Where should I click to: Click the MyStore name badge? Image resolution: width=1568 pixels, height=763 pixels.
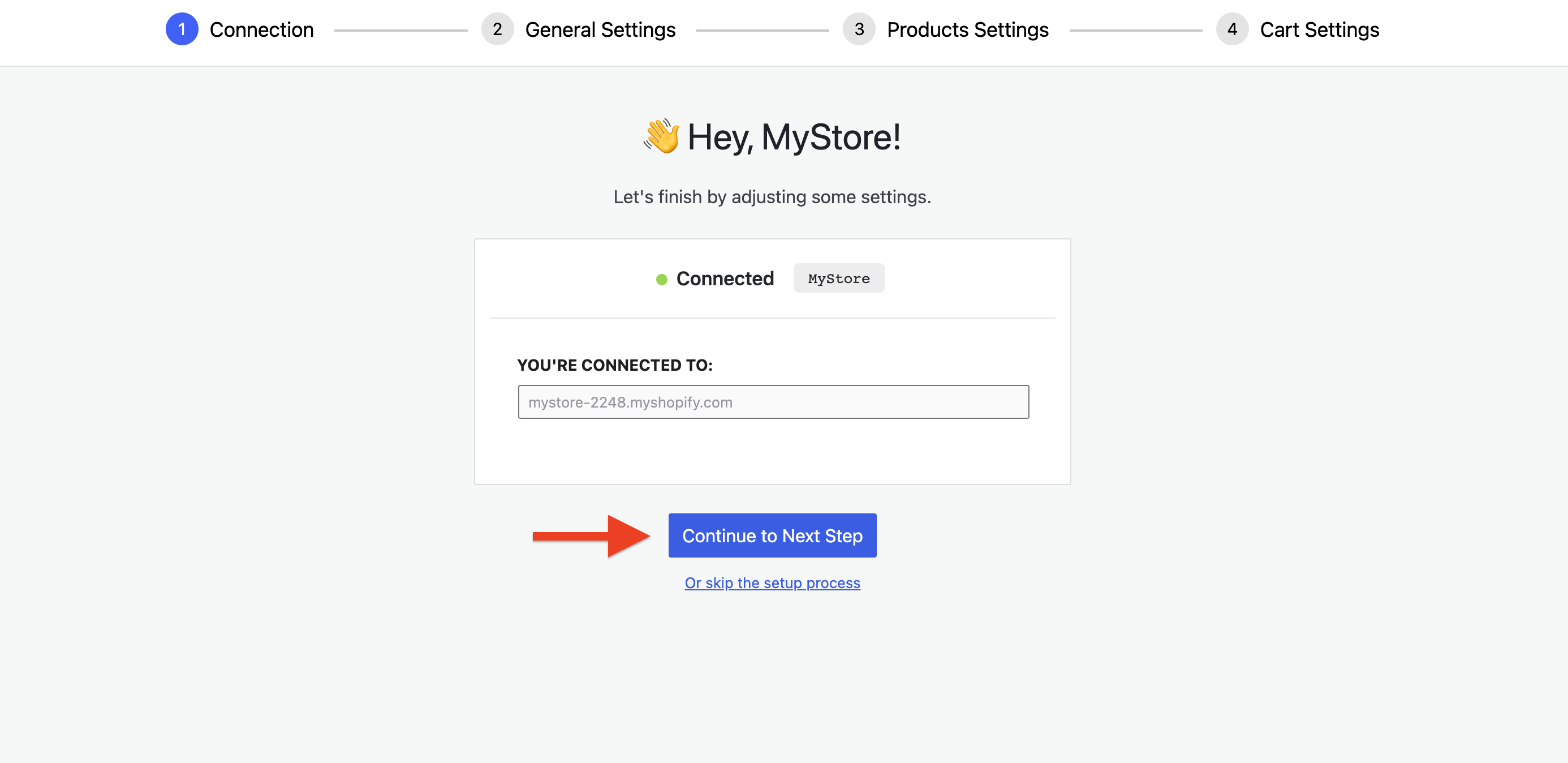point(838,278)
